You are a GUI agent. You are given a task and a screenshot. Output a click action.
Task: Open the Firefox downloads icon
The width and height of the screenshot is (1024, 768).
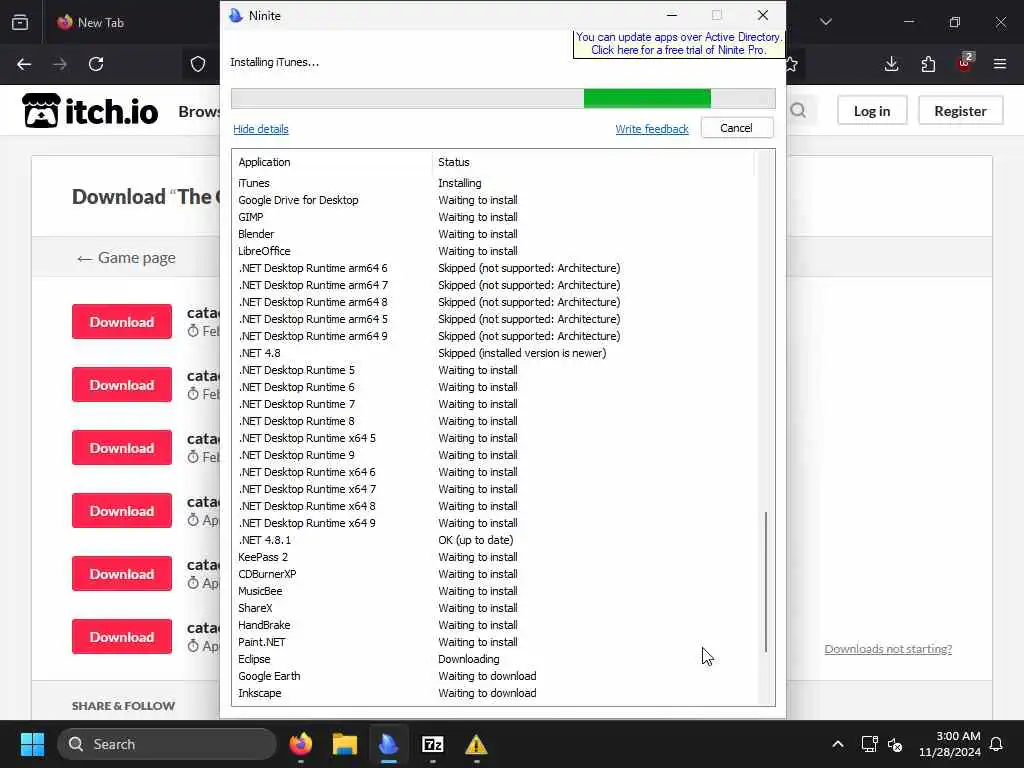click(891, 64)
